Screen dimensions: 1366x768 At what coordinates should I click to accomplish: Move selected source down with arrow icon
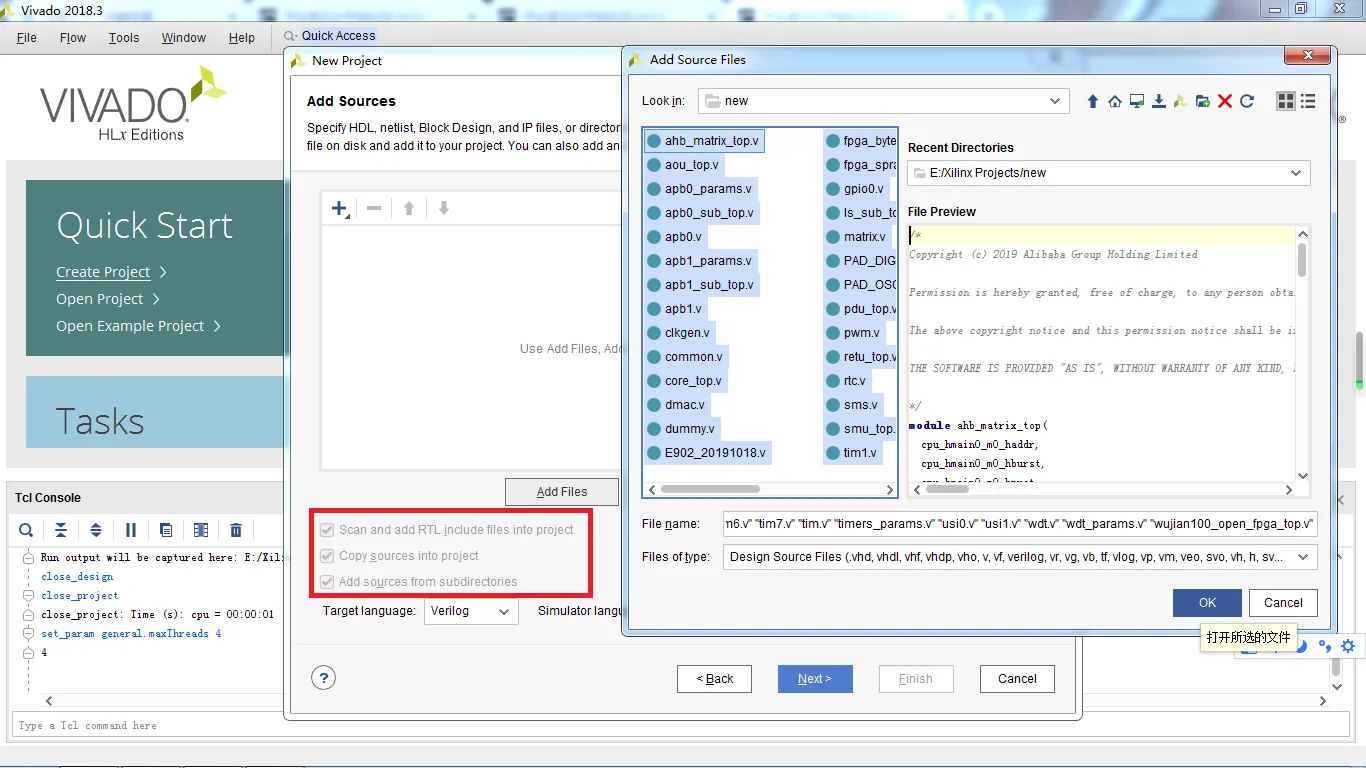(x=444, y=208)
